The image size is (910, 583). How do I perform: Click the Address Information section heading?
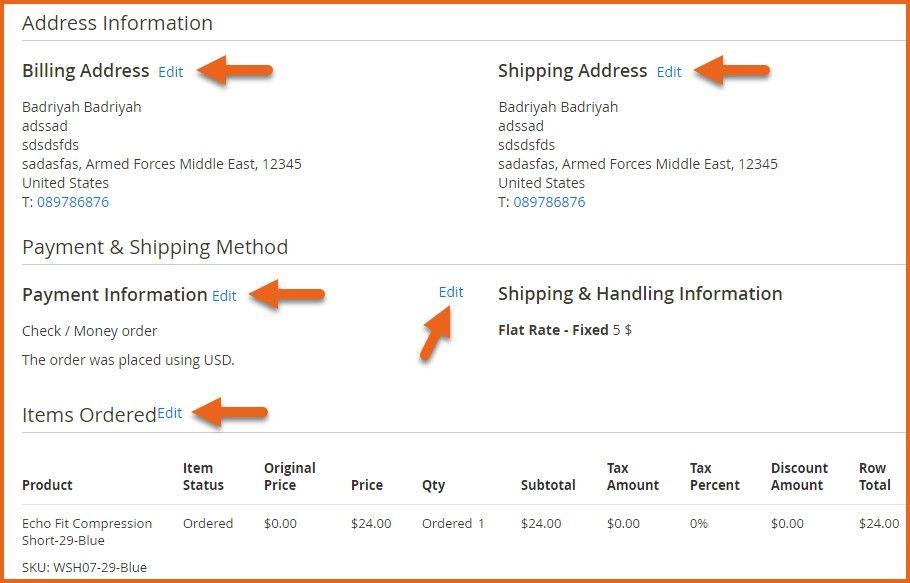click(117, 23)
